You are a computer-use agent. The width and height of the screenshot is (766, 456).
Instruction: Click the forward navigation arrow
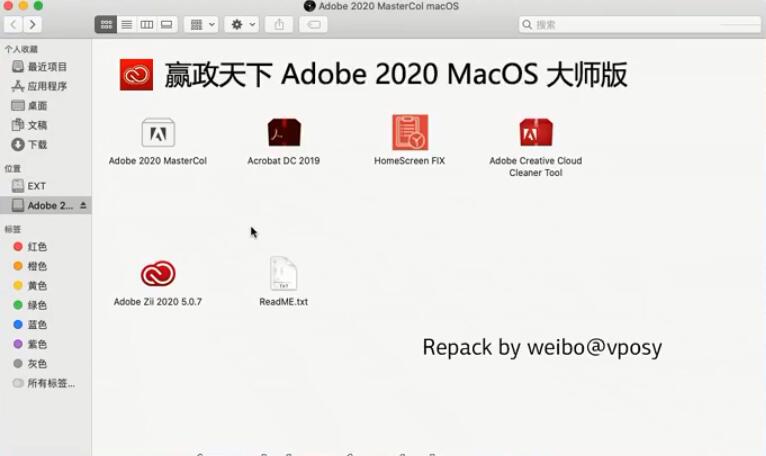(32, 24)
